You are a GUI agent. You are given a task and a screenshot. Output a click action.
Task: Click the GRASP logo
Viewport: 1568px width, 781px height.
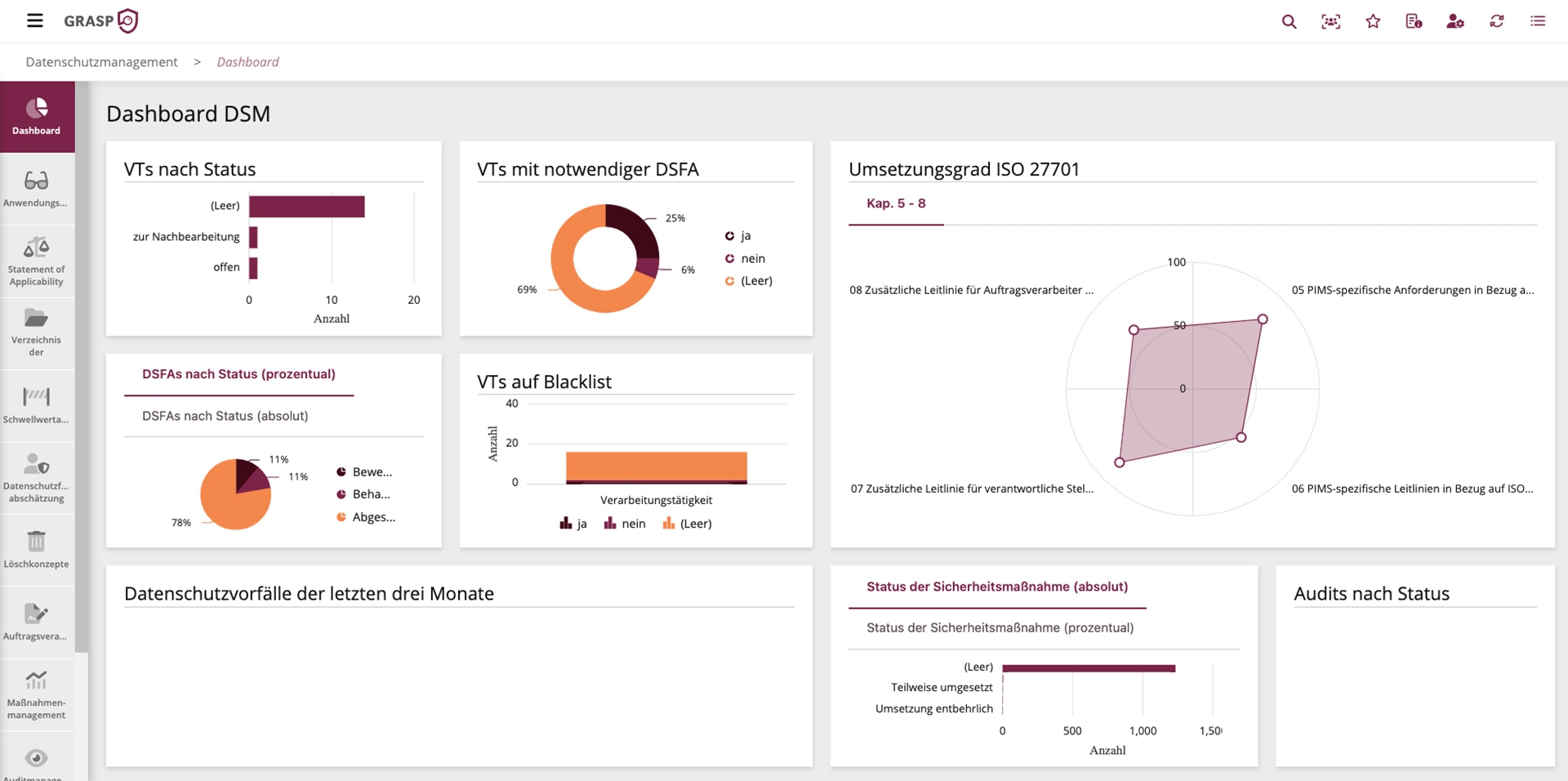pos(101,20)
